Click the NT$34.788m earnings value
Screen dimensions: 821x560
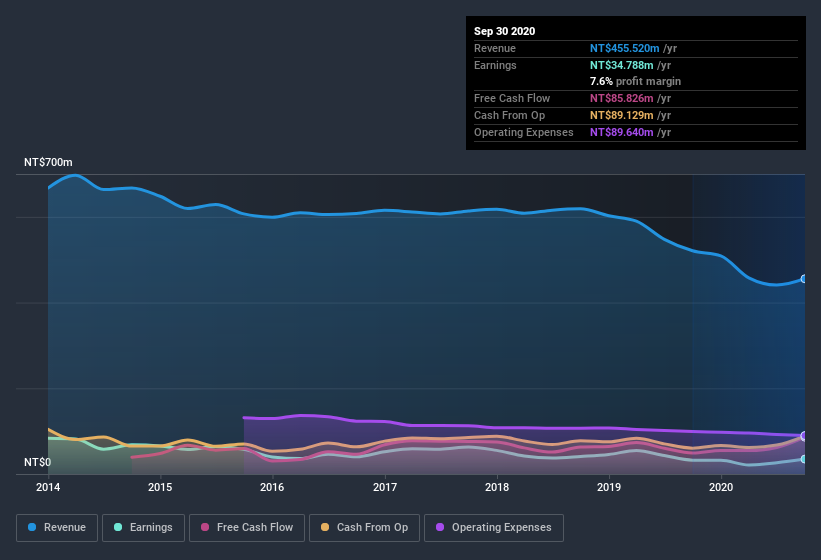(622, 65)
